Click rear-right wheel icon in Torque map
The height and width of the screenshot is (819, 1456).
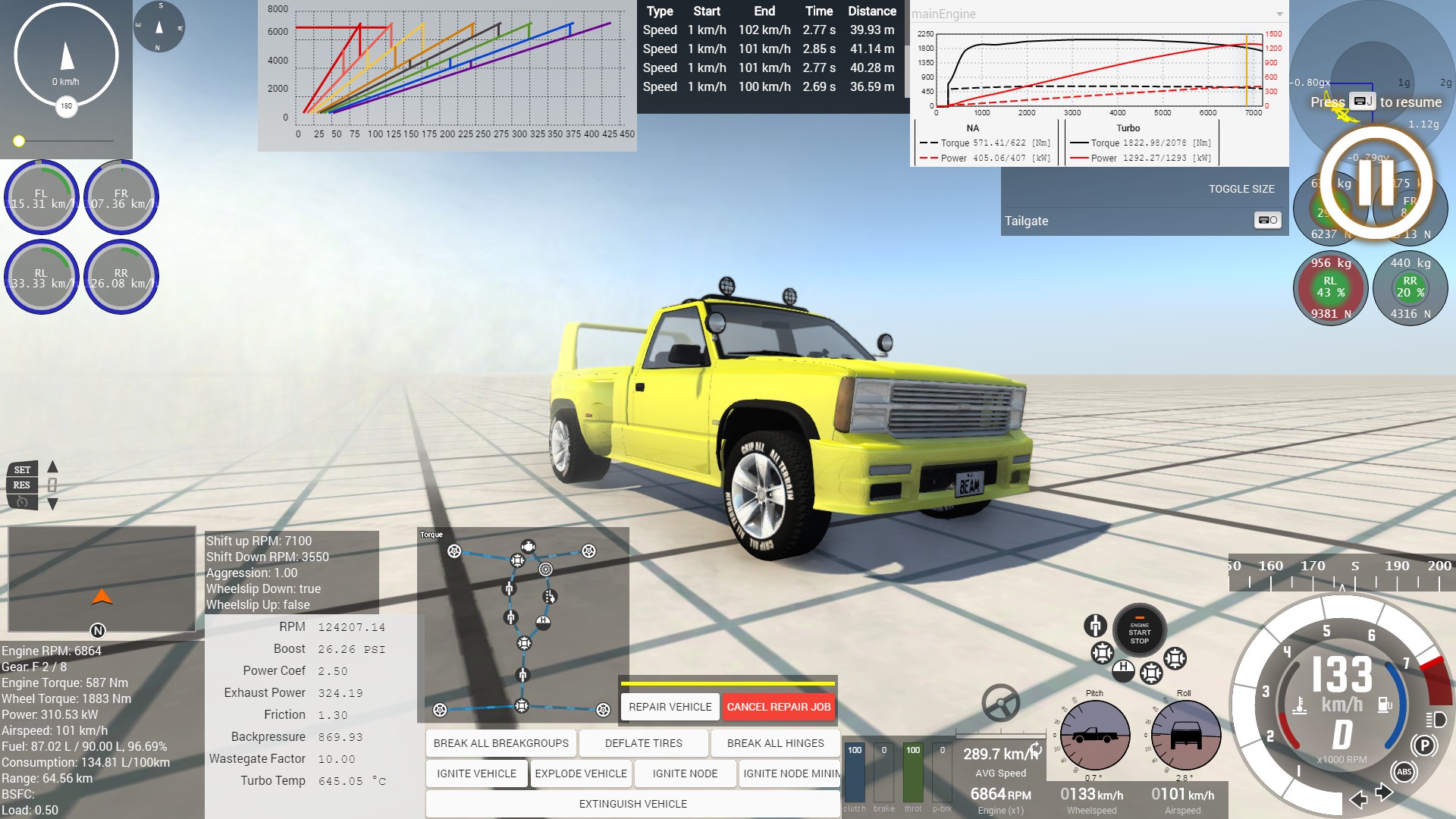pos(603,710)
